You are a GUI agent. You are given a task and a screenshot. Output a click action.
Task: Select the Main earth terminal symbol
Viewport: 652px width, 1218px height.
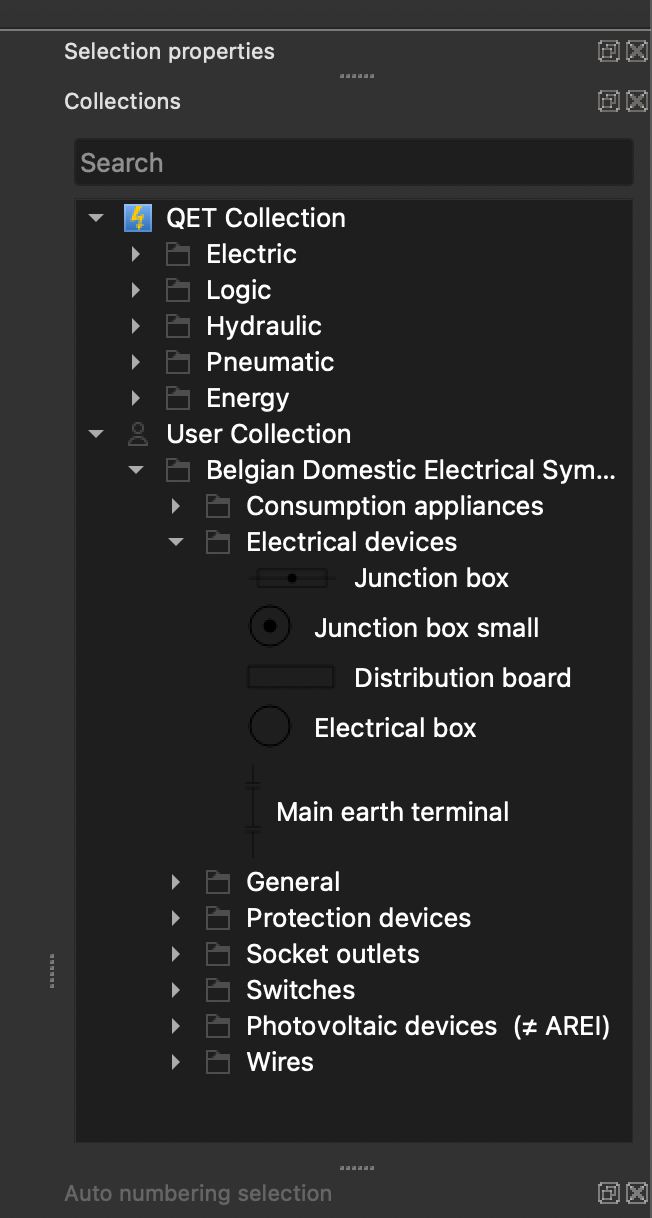[253, 811]
